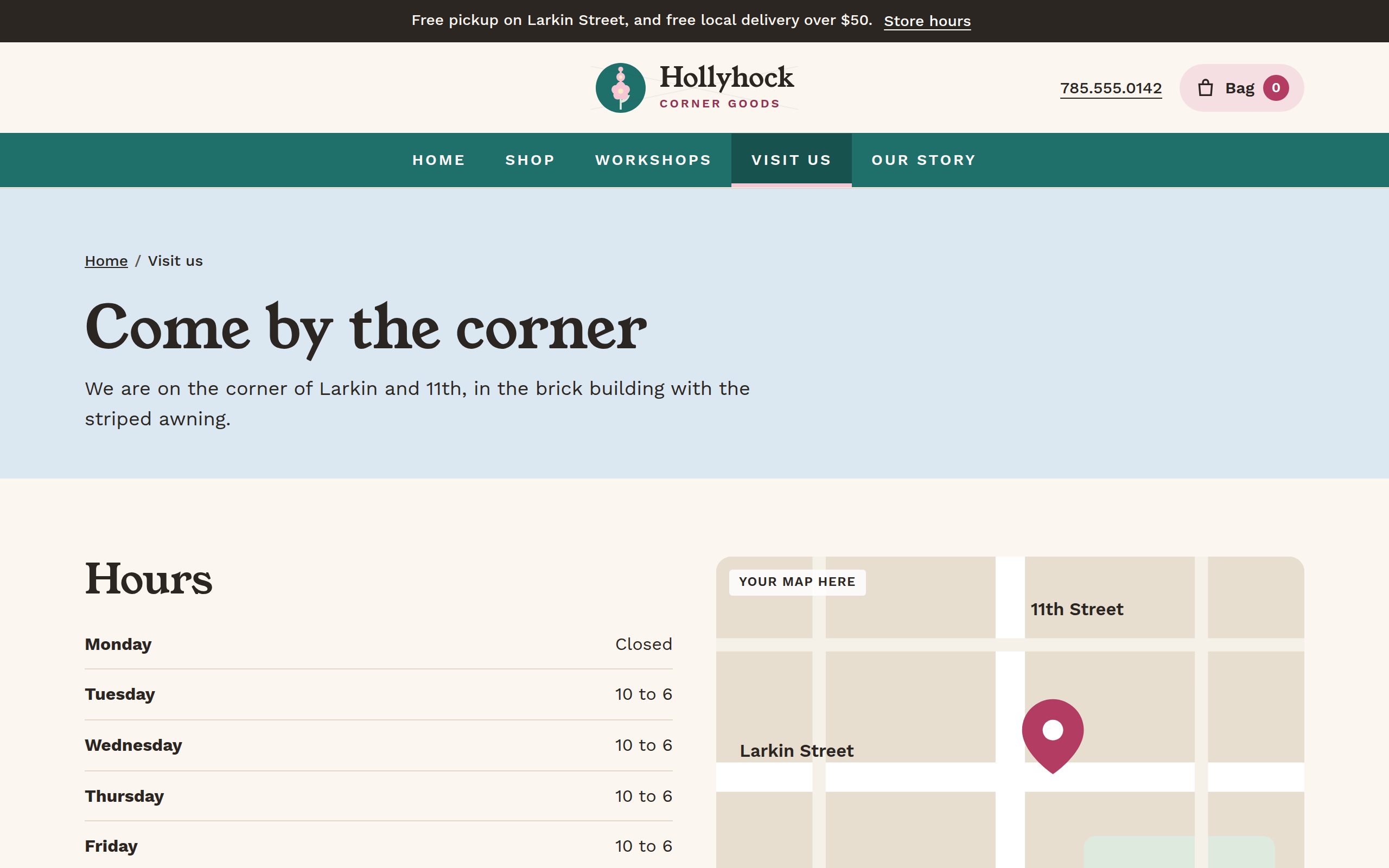Click the Visit us breadcrumb text
This screenshot has height=868, width=1389.
175,261
